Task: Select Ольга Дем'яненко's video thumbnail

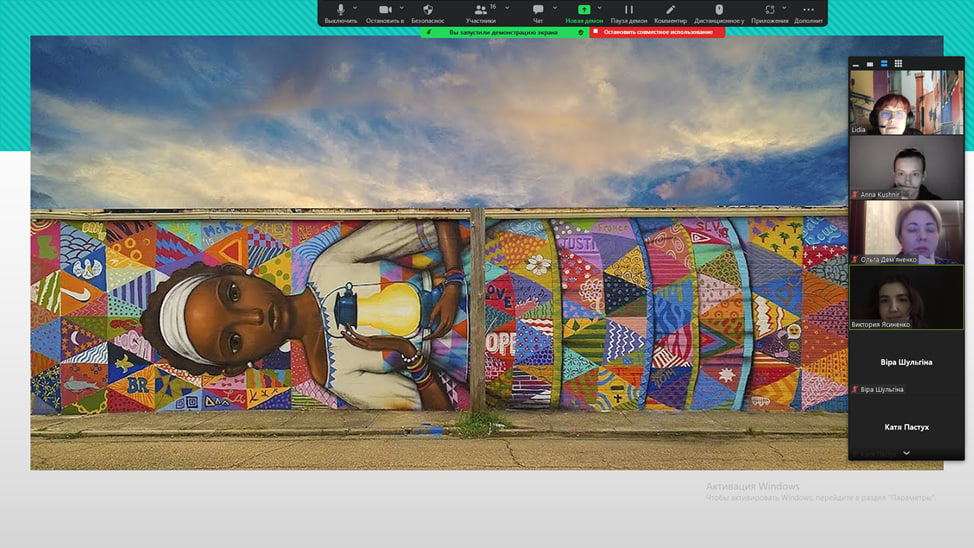Action: 906,232
